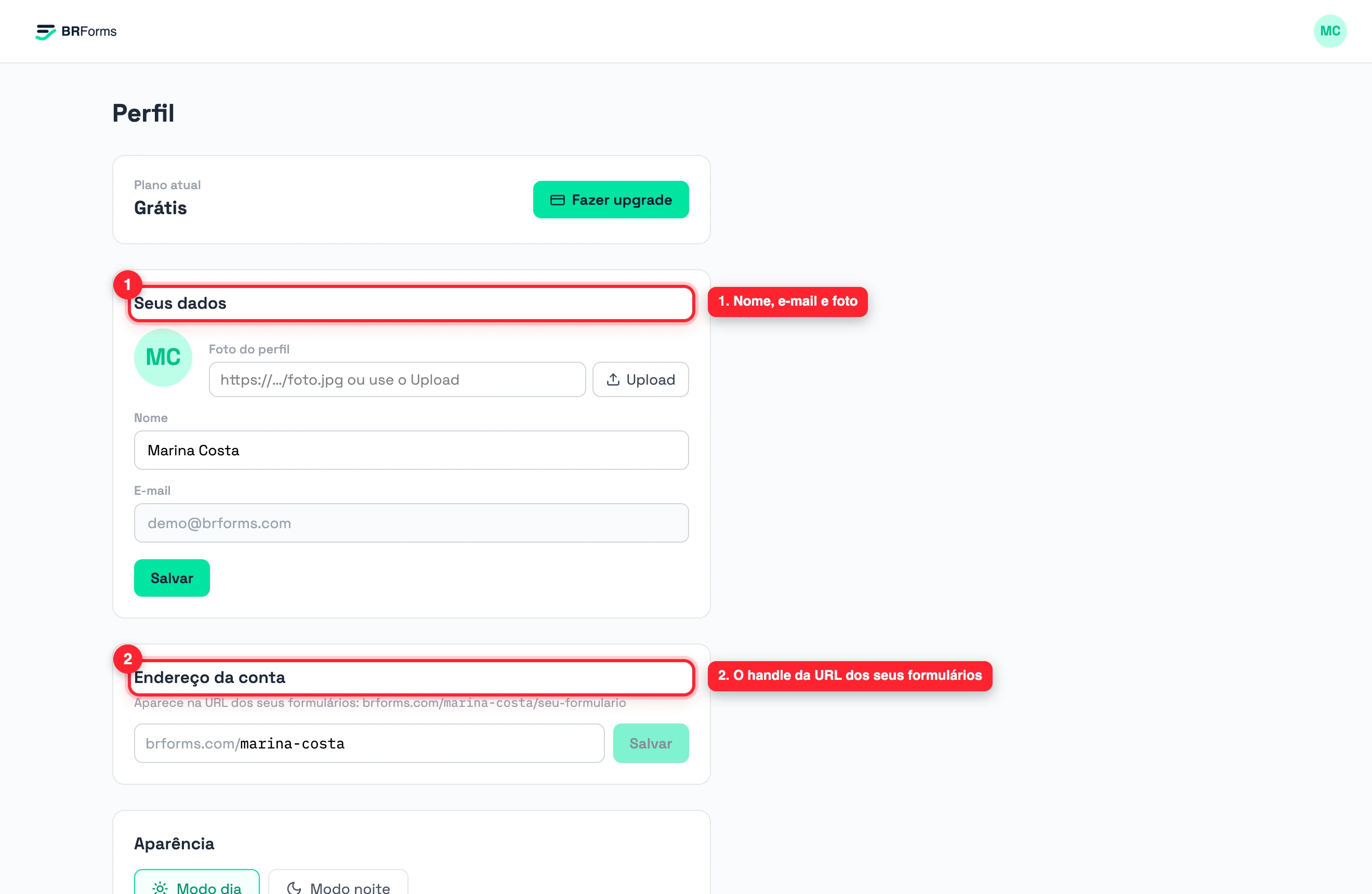Click the Fazer upgrade button
This screenshot has width=1372, height=894.
click(x=611, y=200)
